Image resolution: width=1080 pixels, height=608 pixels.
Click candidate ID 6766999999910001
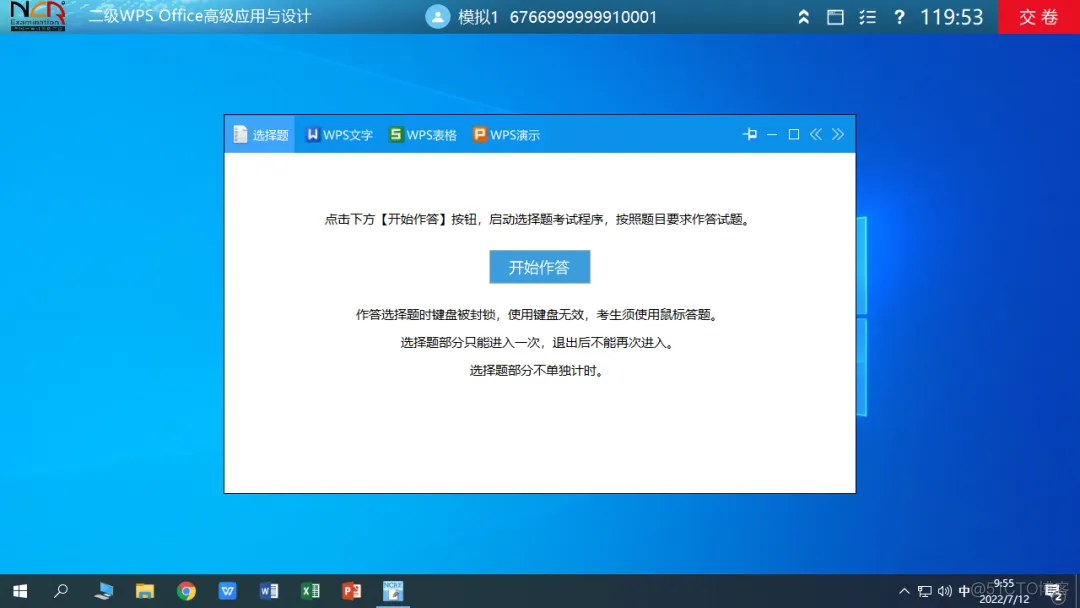583,17
